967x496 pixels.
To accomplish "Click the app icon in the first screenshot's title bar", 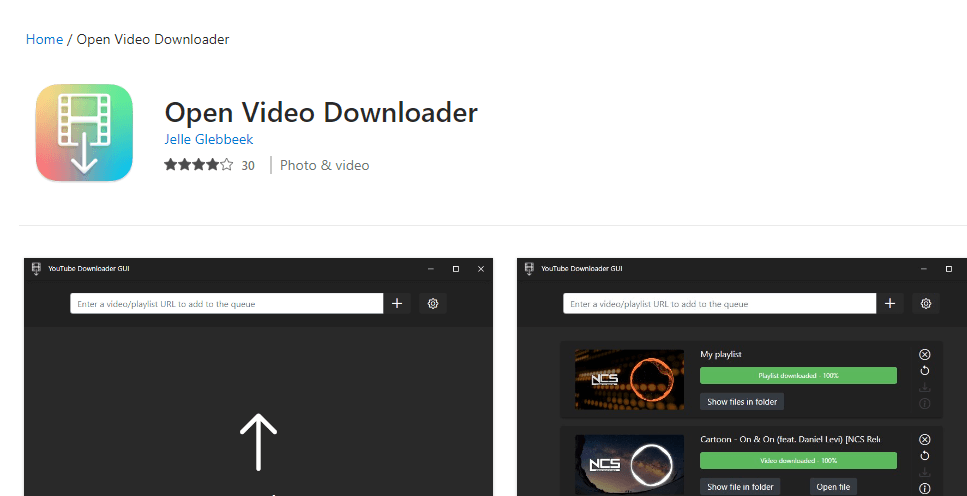I will 36,268.
